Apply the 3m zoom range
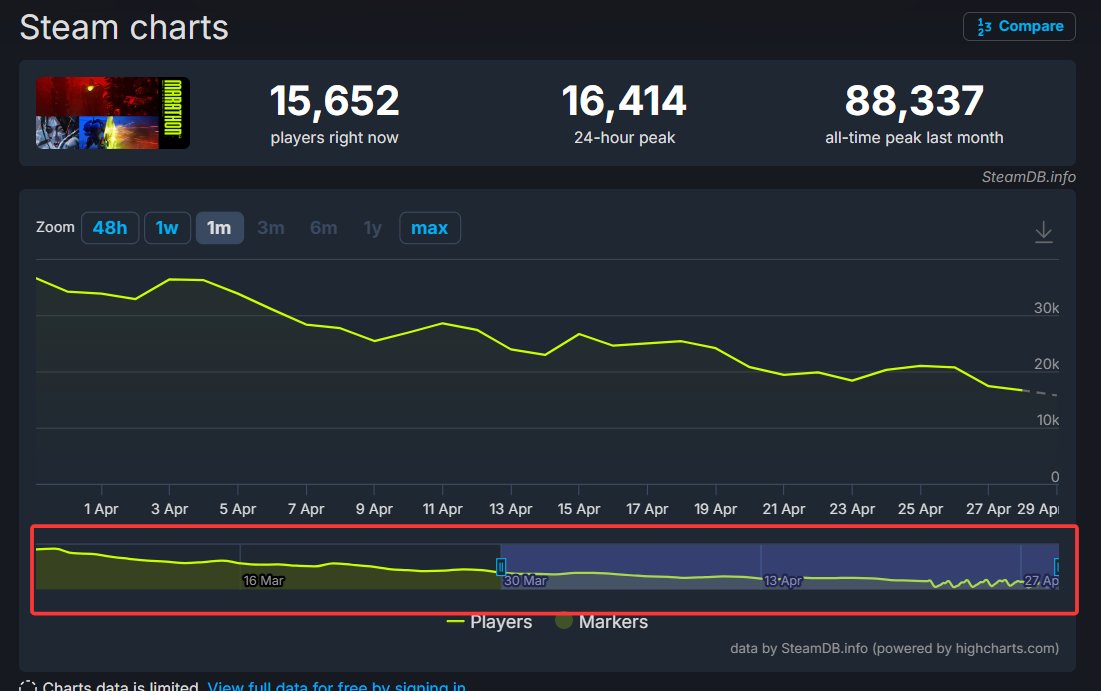The height and width of the screenshot is (691, 1101). (x=271, y=227)
